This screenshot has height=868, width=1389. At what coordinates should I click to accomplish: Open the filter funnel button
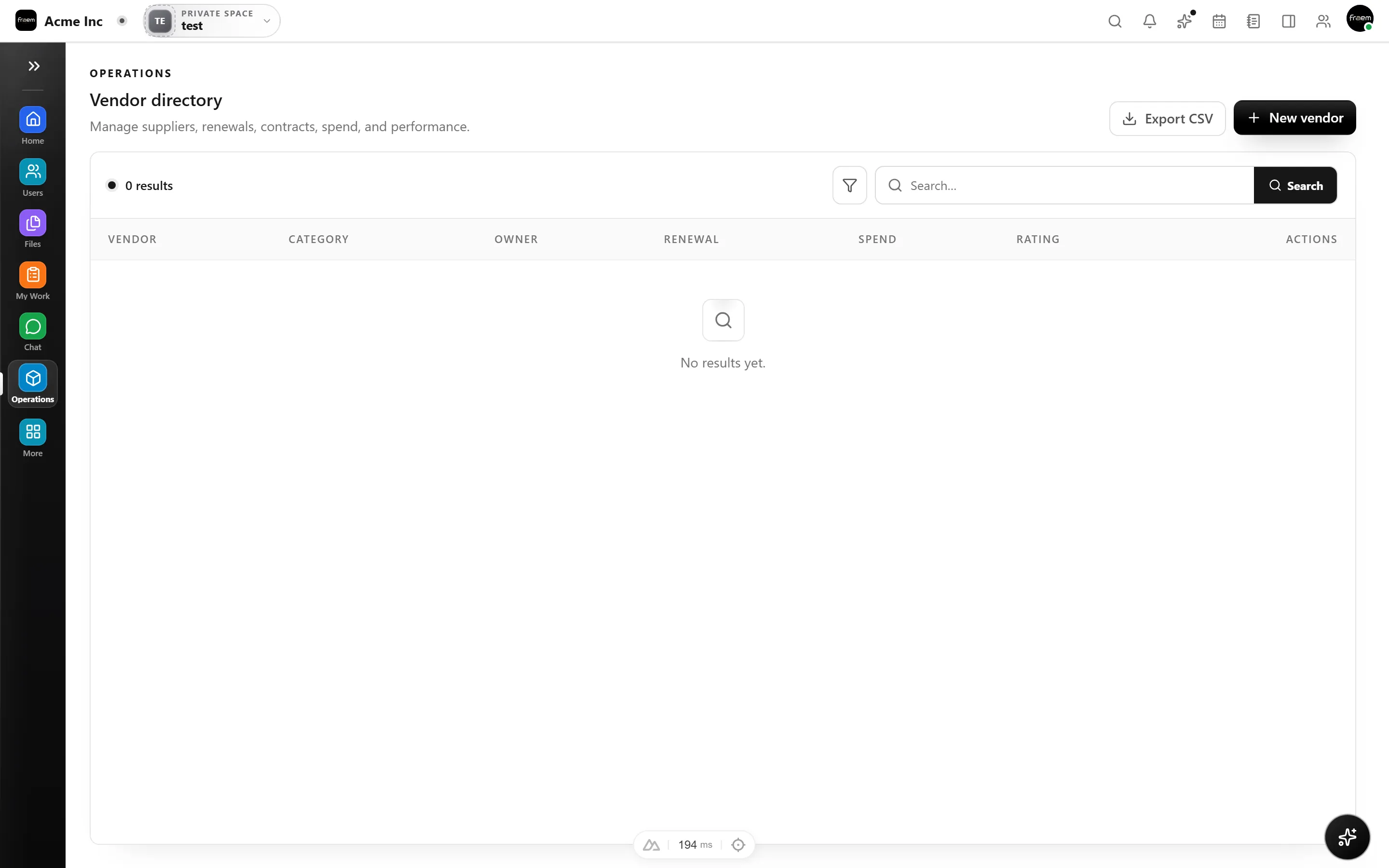click(x=849, y=186)
